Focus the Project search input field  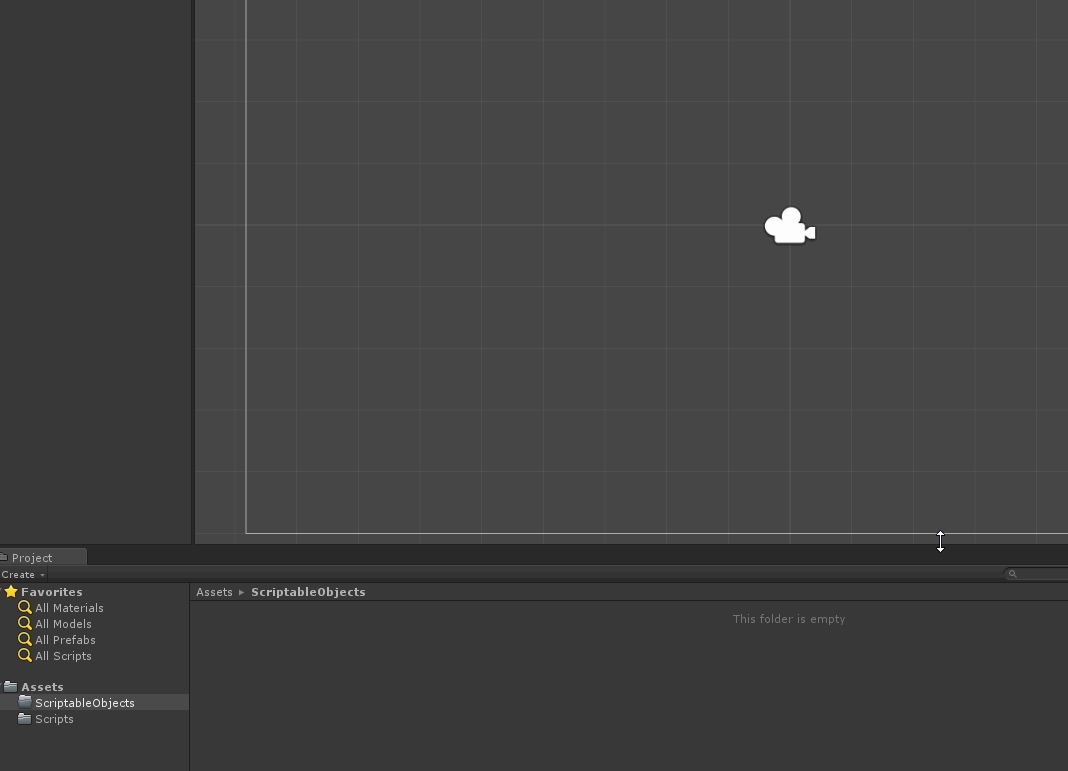click(1042, 574)
